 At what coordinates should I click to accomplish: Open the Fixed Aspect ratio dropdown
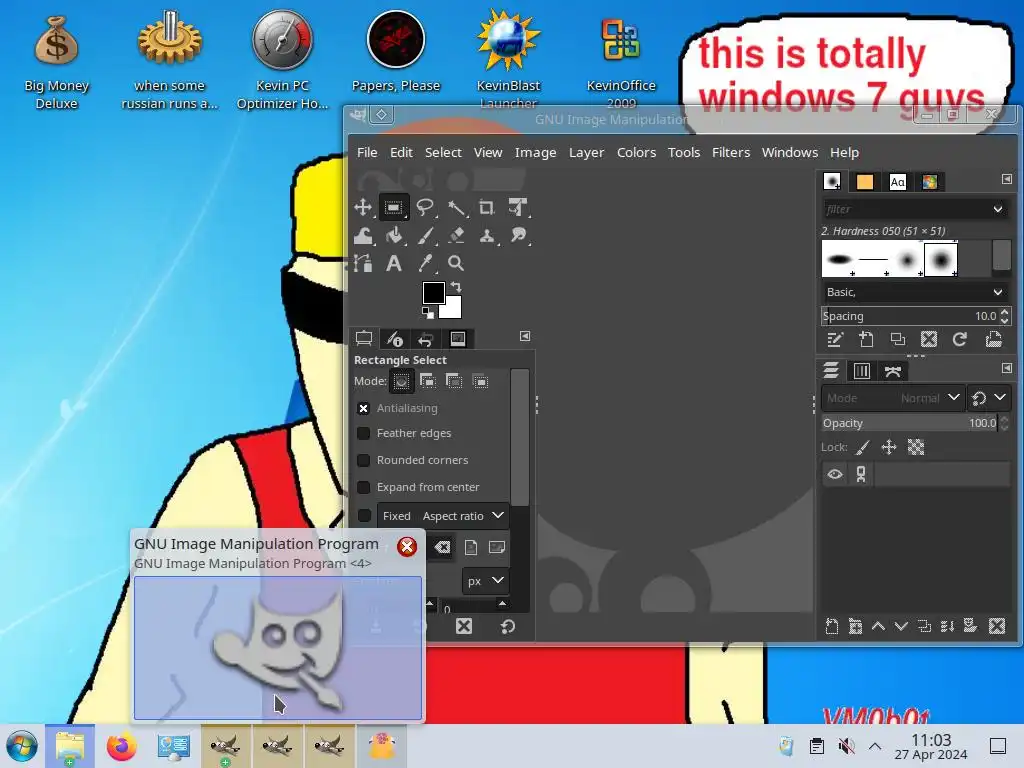pos(443,516)
